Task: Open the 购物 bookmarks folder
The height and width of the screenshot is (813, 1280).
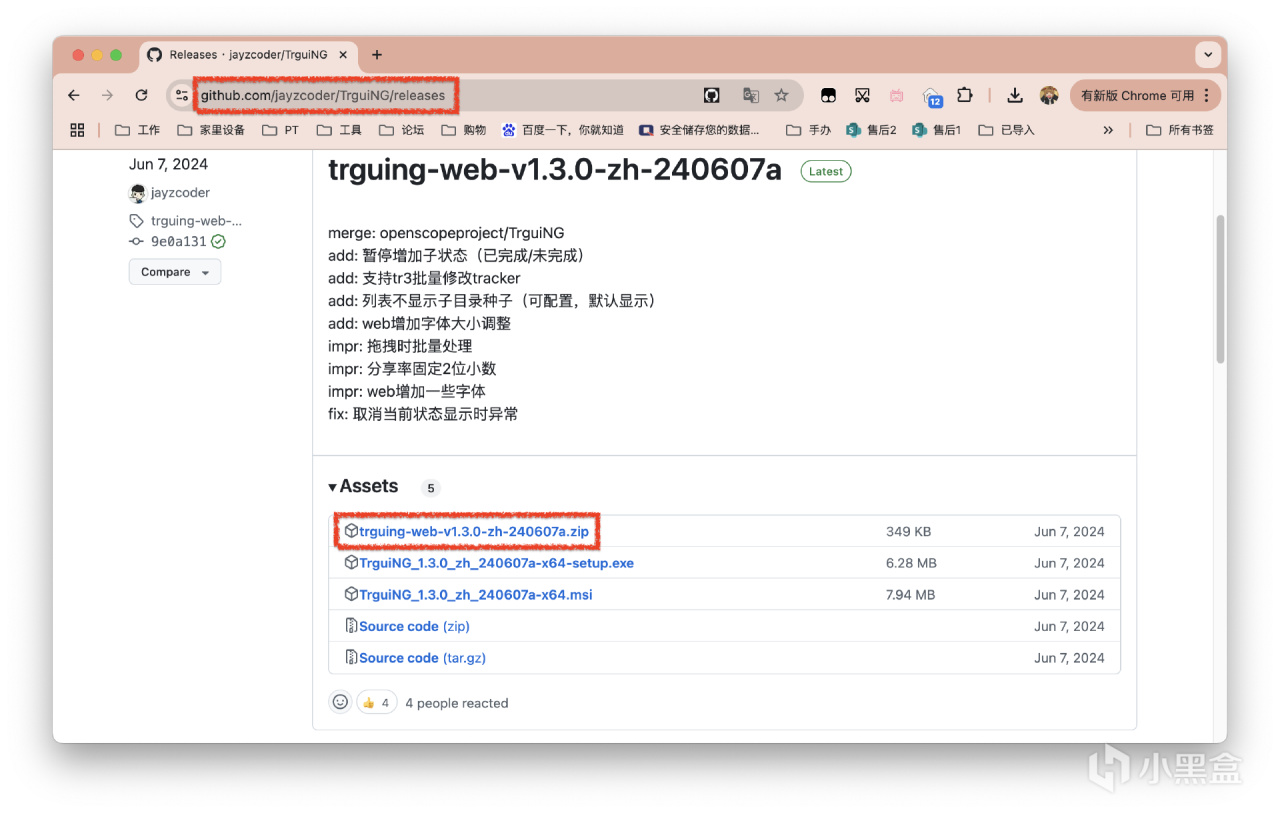Action: 463,130
